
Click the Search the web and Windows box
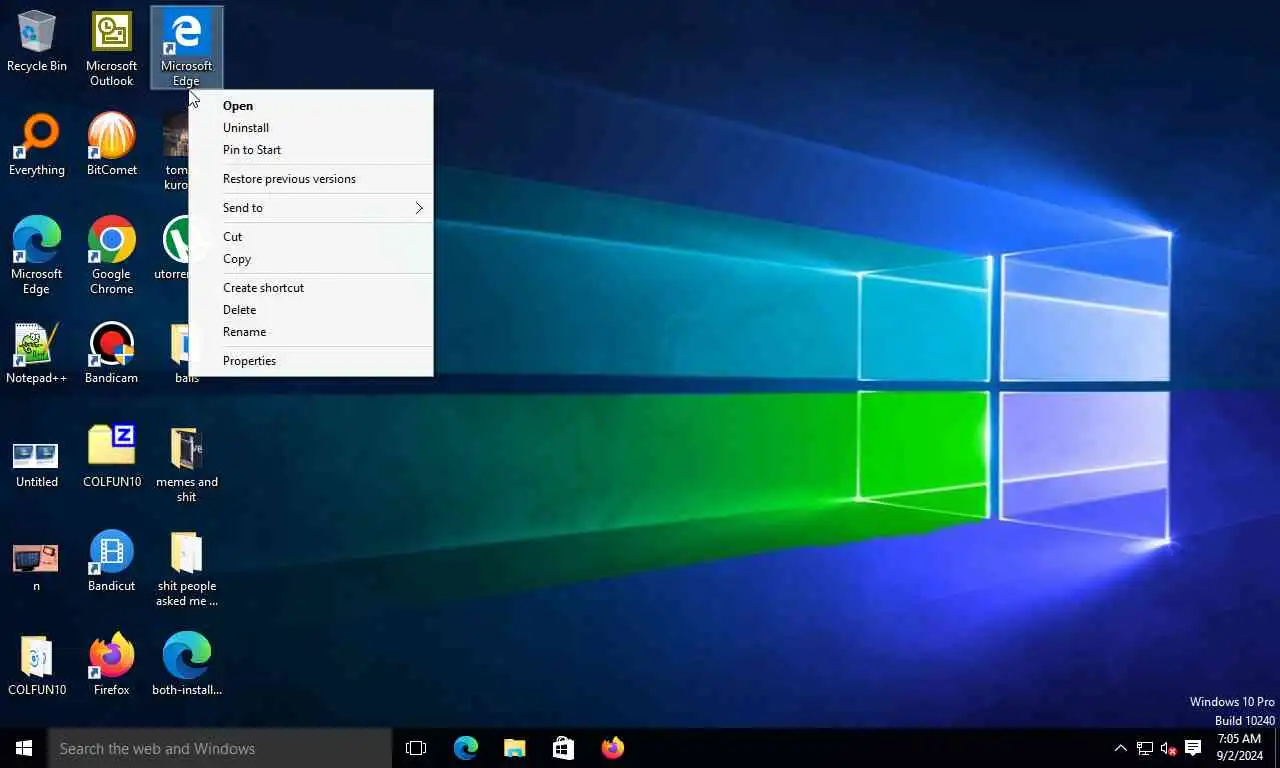pyautogui.click(x=220, y=748)
